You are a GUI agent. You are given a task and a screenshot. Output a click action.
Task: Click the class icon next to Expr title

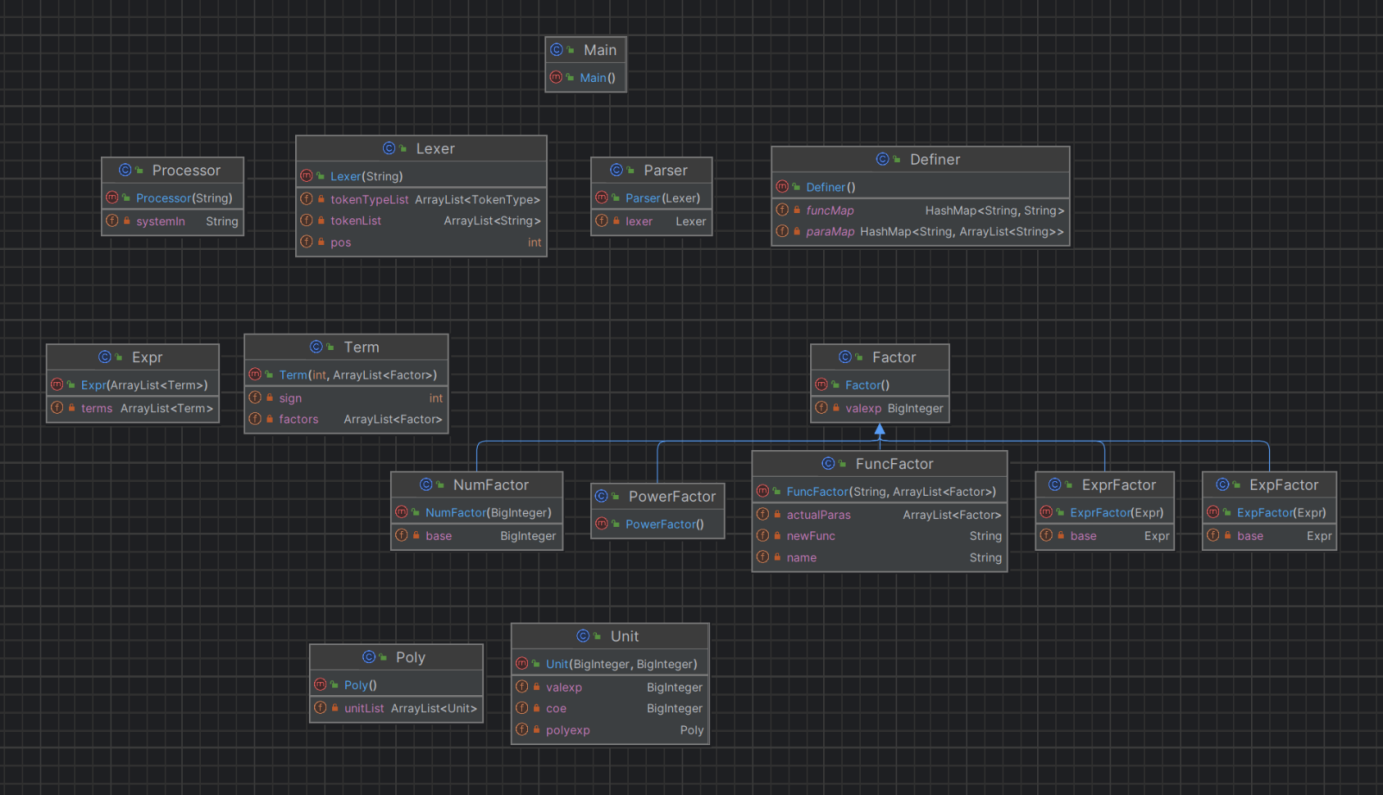tap(105, 358)
